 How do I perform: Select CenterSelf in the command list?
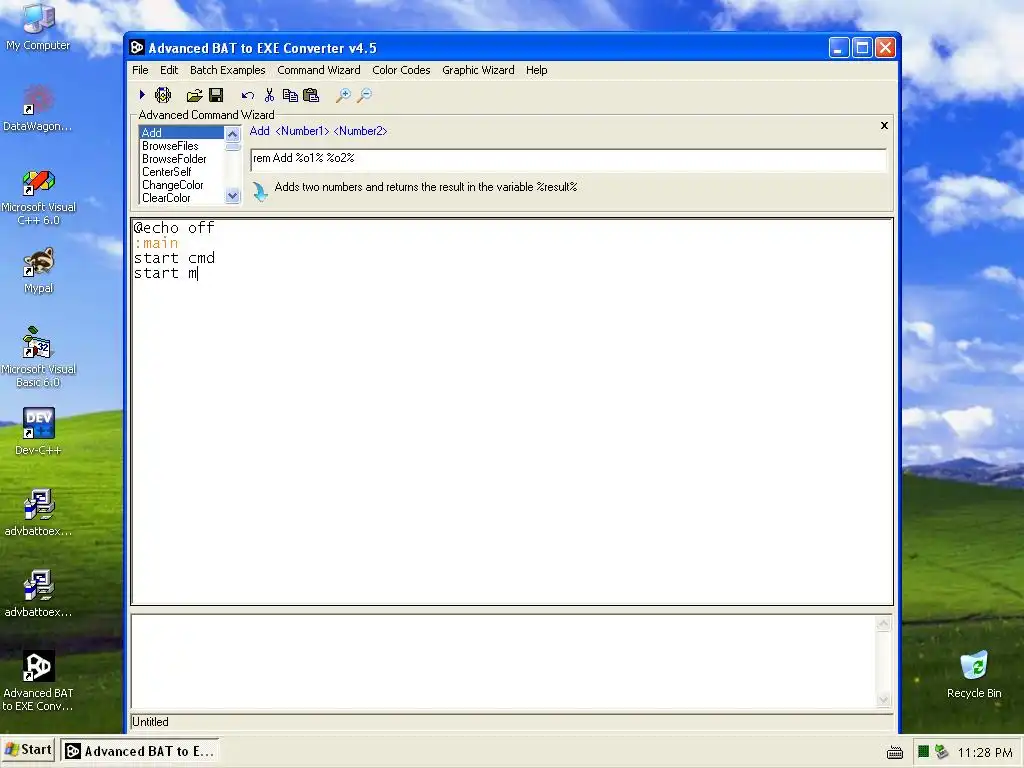[x=182, y=172]
